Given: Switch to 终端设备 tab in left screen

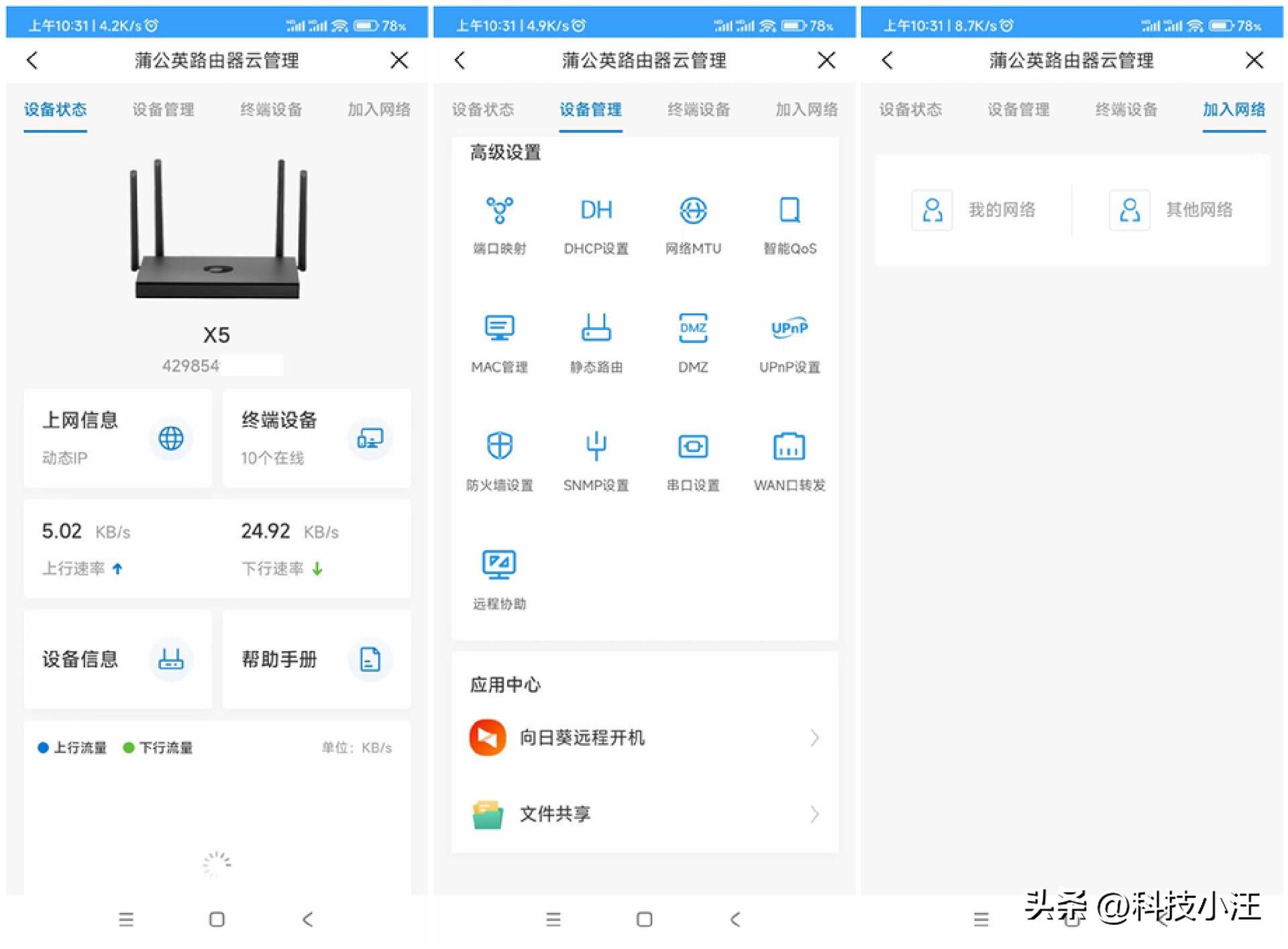Looking at the screenshot, I should 271,109.
